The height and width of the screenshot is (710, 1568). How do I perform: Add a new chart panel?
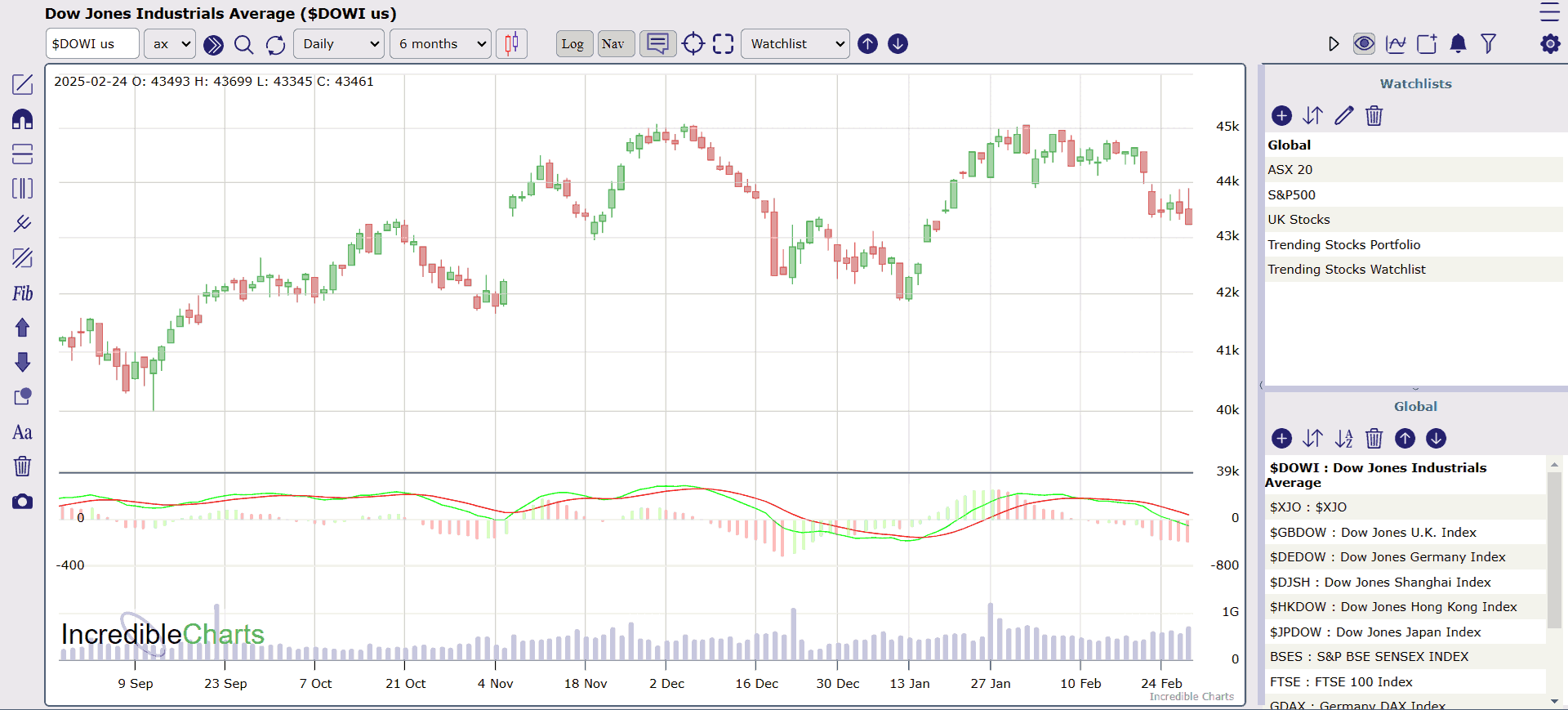(x=1427, y=43)
